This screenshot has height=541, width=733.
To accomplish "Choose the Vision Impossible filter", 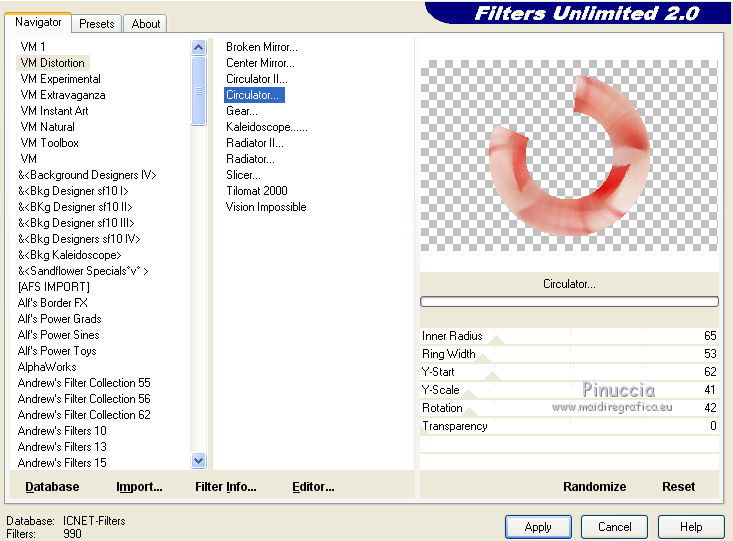I will (266, 207).
